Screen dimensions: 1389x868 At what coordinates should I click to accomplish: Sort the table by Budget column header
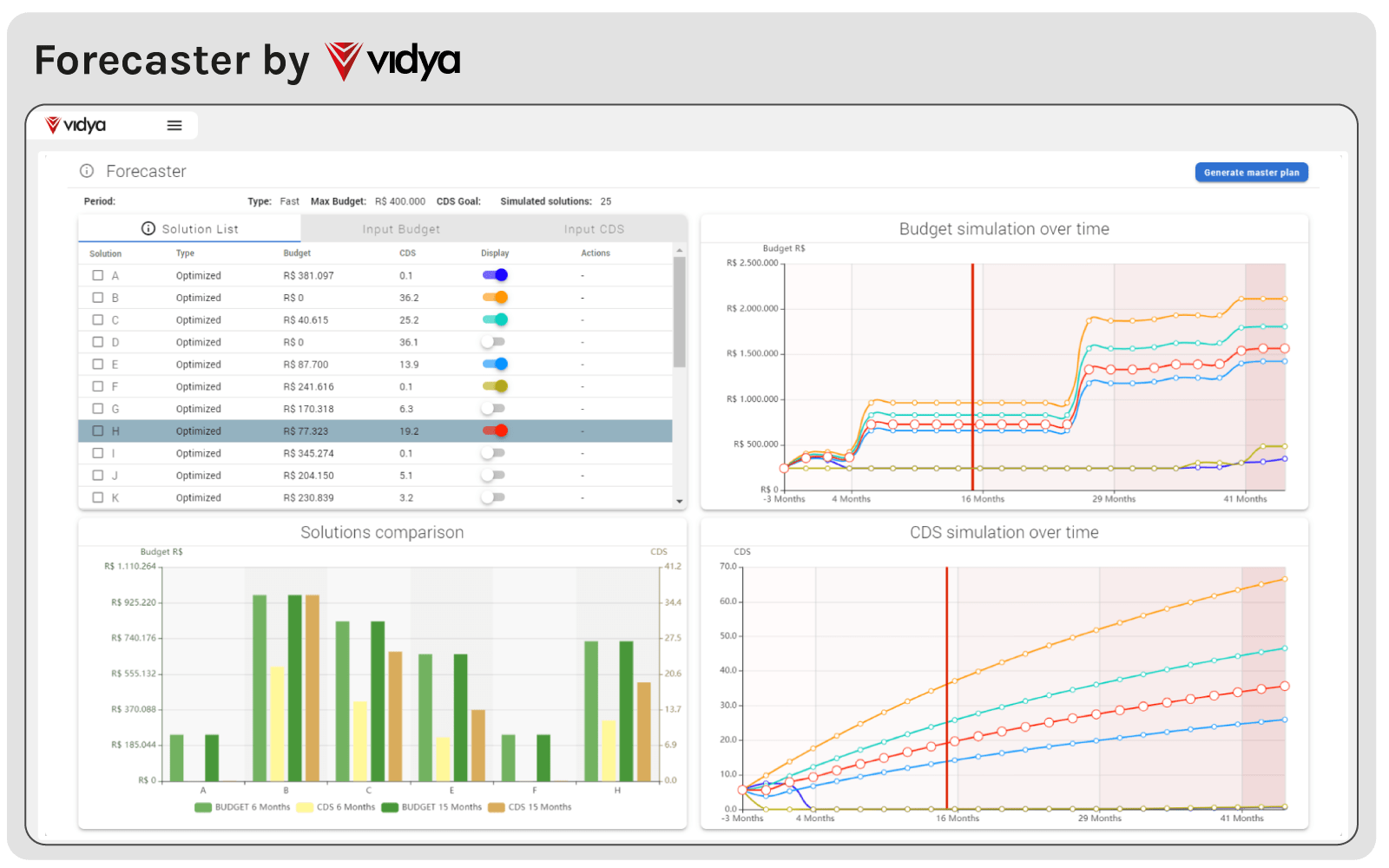297,253
